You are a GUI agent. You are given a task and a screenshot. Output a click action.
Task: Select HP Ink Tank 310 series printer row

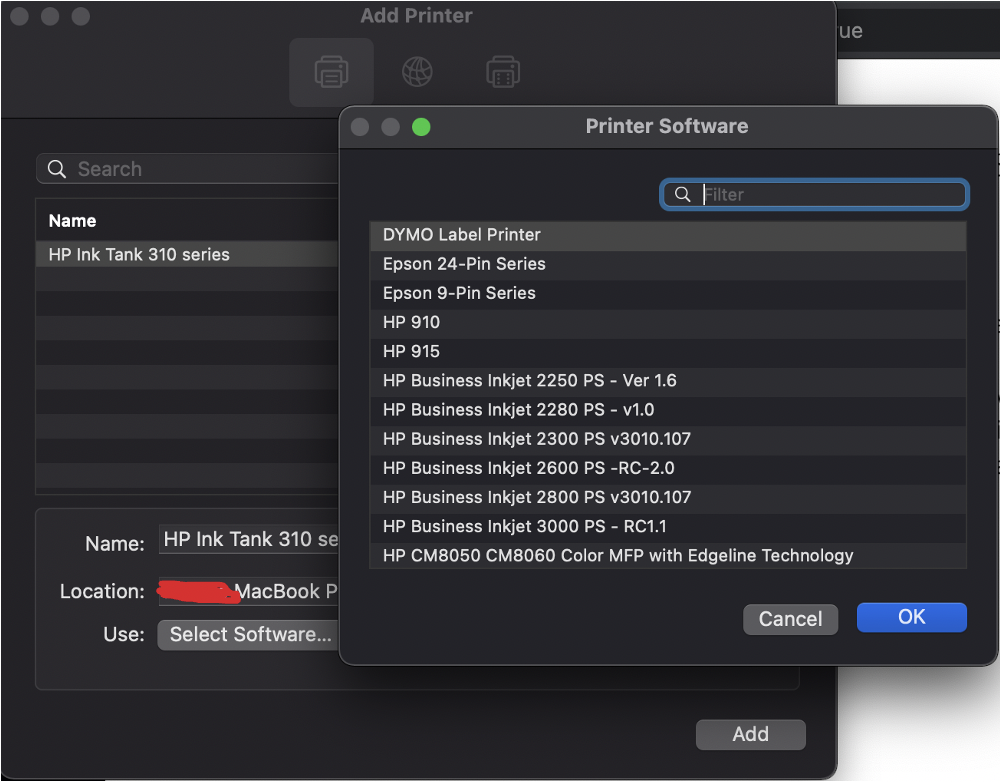point(188,255)
